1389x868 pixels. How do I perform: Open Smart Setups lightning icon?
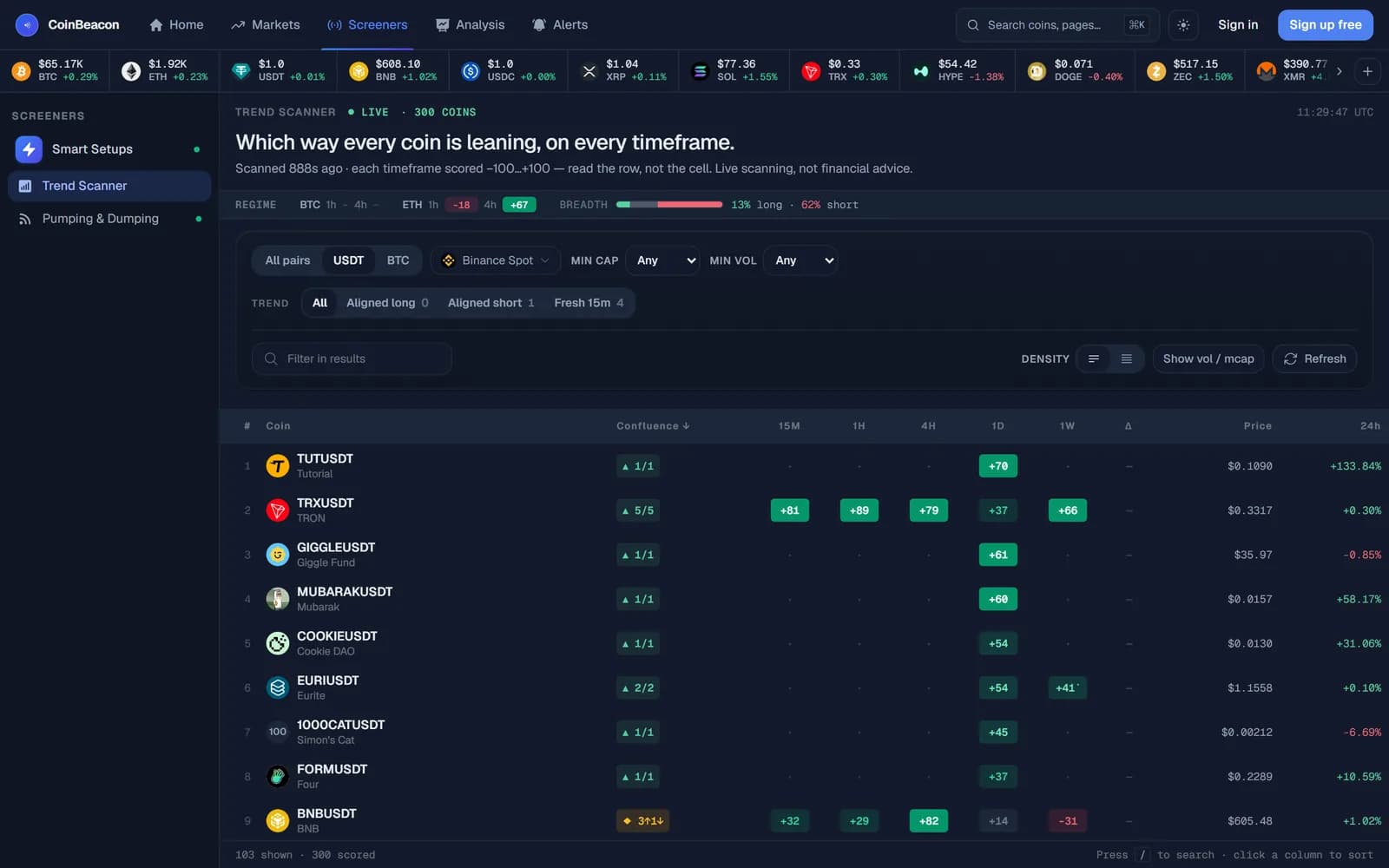coord(29,149)
